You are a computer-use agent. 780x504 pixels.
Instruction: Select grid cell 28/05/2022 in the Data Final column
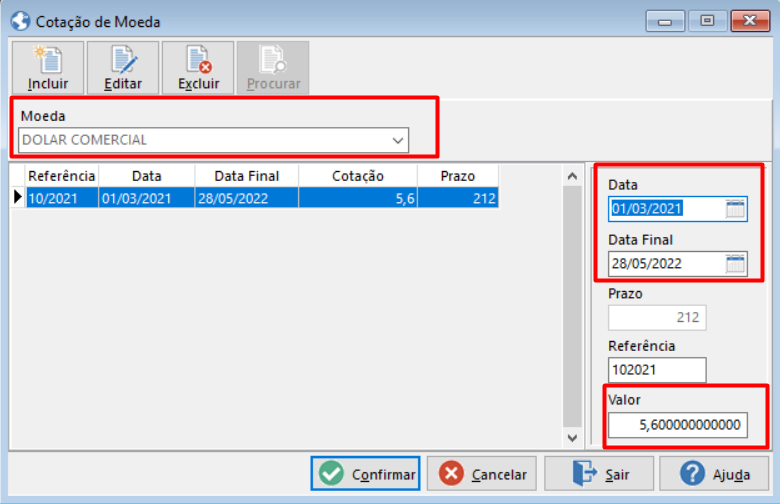pos(247,198)
